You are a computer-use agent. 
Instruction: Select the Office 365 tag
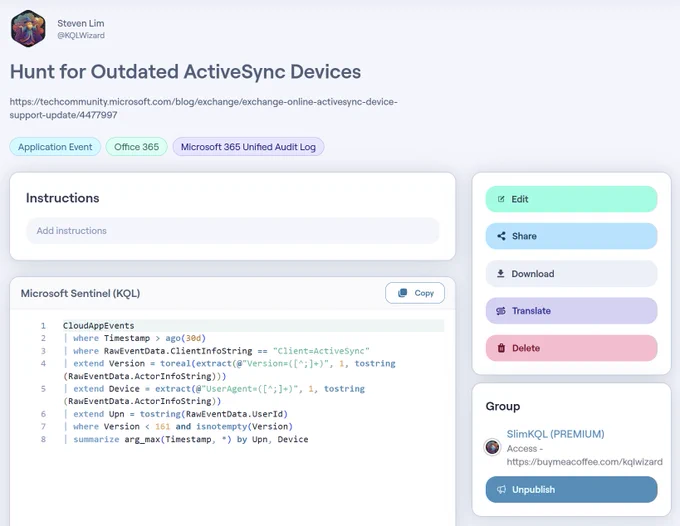137,147
